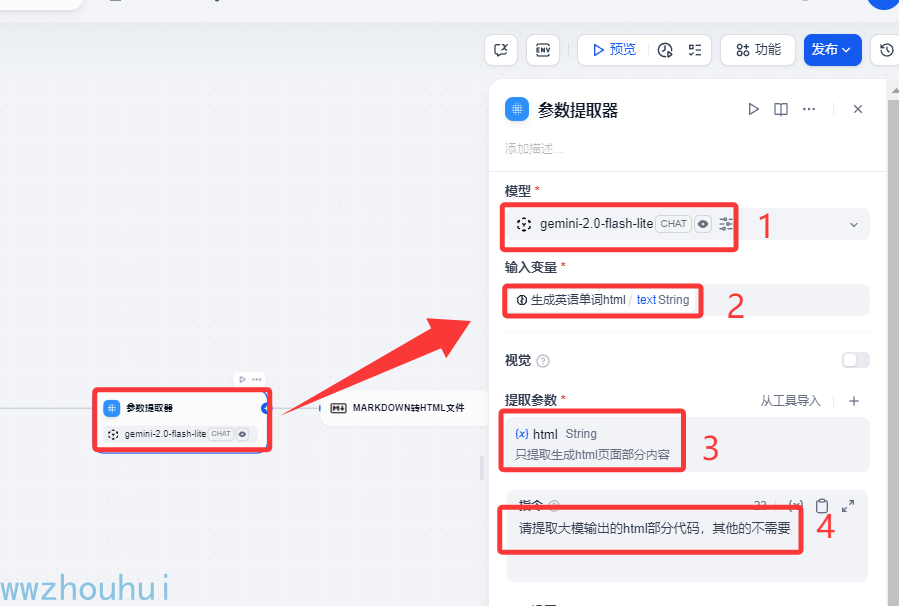Click the 参数提取器 panel title
This screenshot has height=606, width=899.
pos(578,110)
